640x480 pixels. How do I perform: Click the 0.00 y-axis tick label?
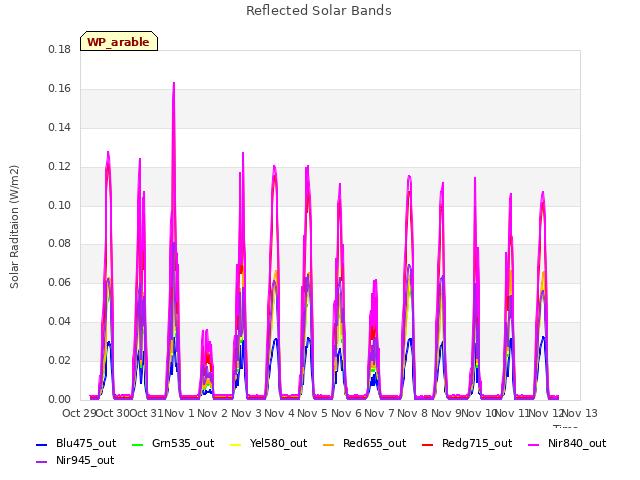[x=60, y=399]
